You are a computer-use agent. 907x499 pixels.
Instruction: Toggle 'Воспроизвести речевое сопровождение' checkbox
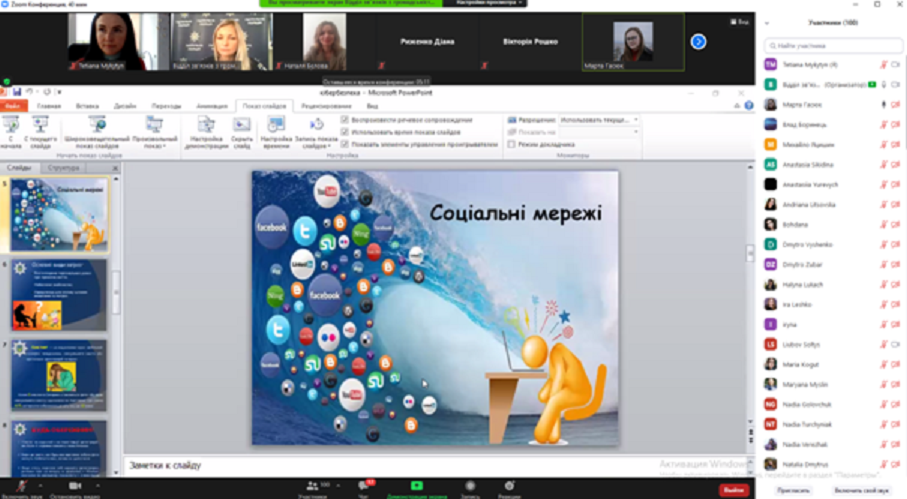pyautogui.click(x=345, y=120)
